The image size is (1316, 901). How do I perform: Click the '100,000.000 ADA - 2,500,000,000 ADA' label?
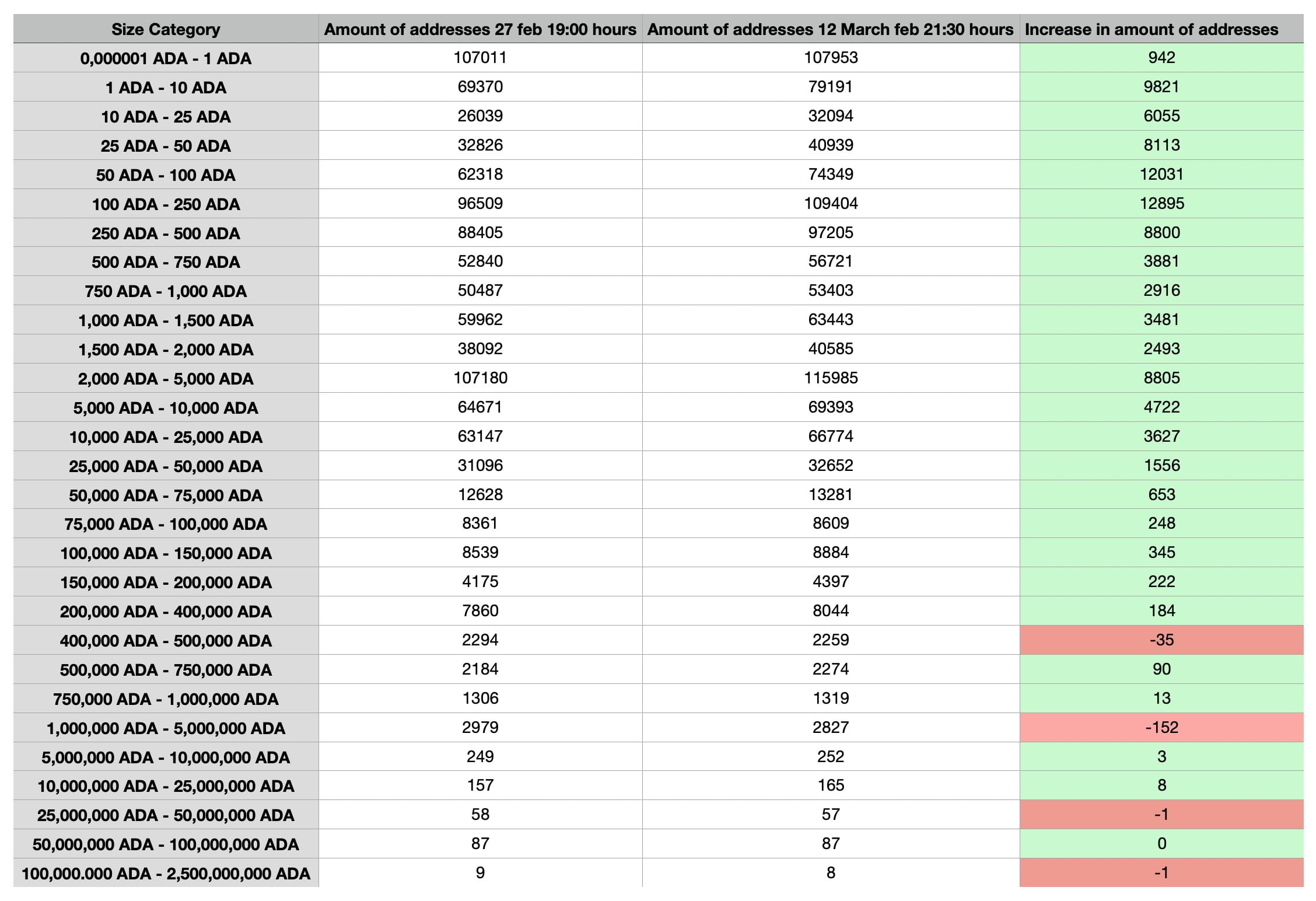166,873
